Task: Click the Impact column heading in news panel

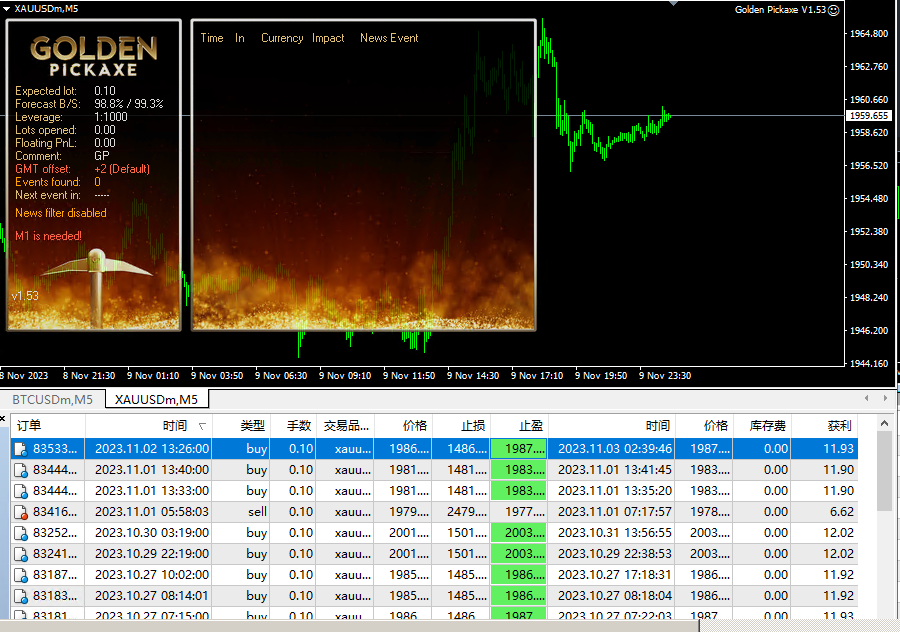Action: pyautogui.click(x=328, y=38)
